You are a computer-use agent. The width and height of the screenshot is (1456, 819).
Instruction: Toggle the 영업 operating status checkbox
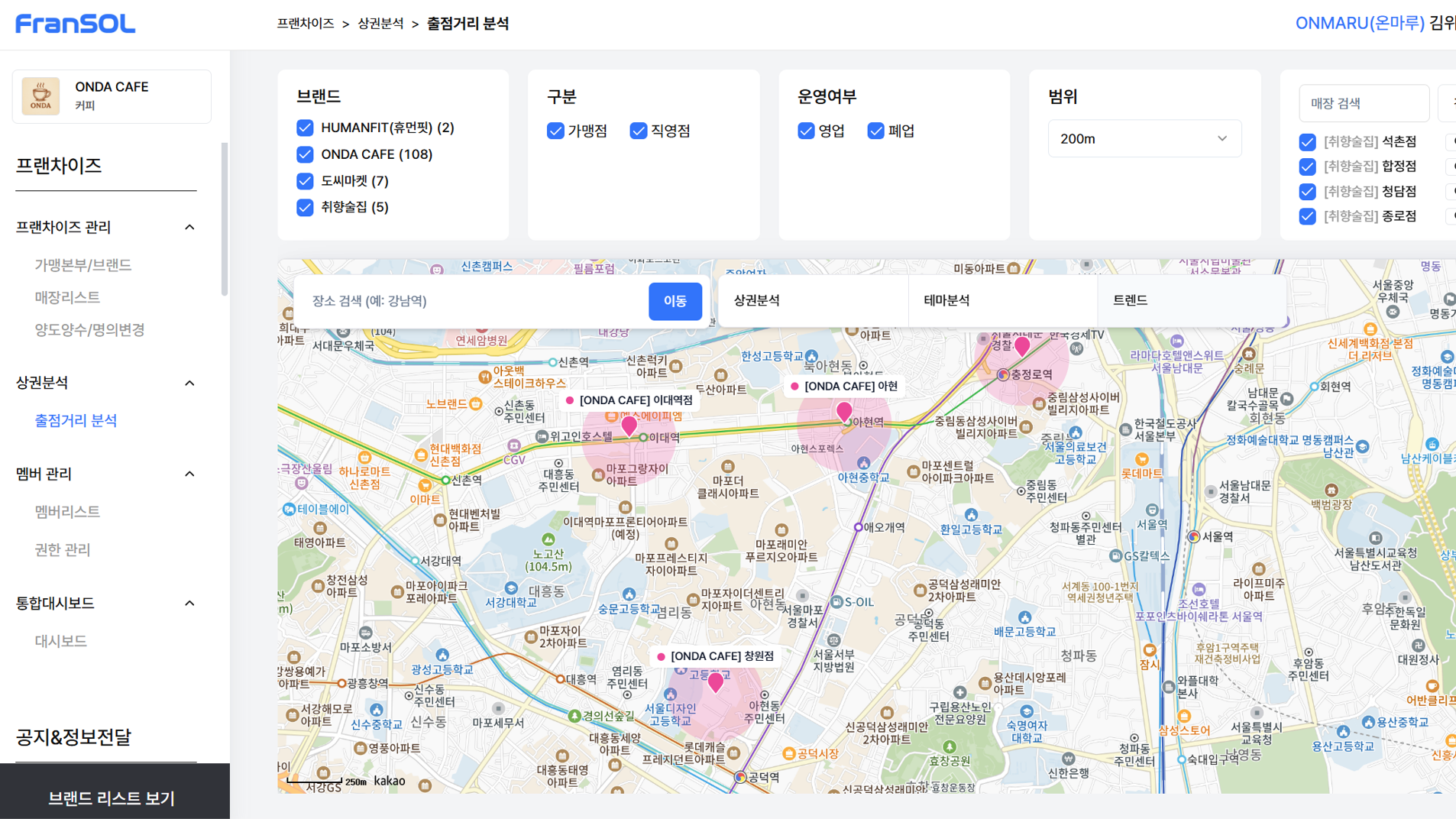[x=806, y=131]
